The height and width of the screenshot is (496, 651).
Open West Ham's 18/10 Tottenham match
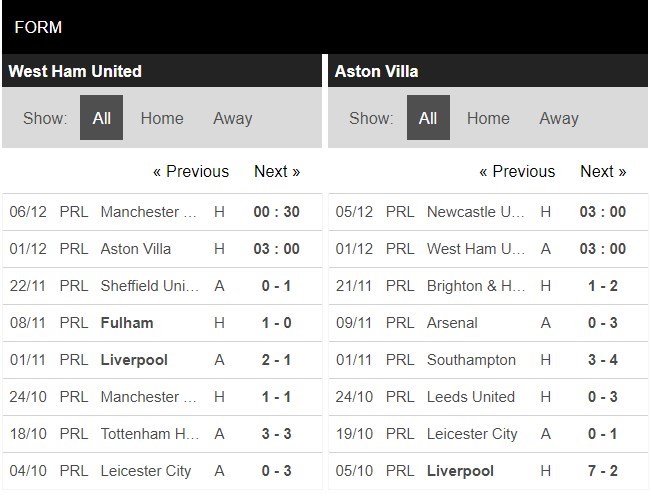pos(150,434)
